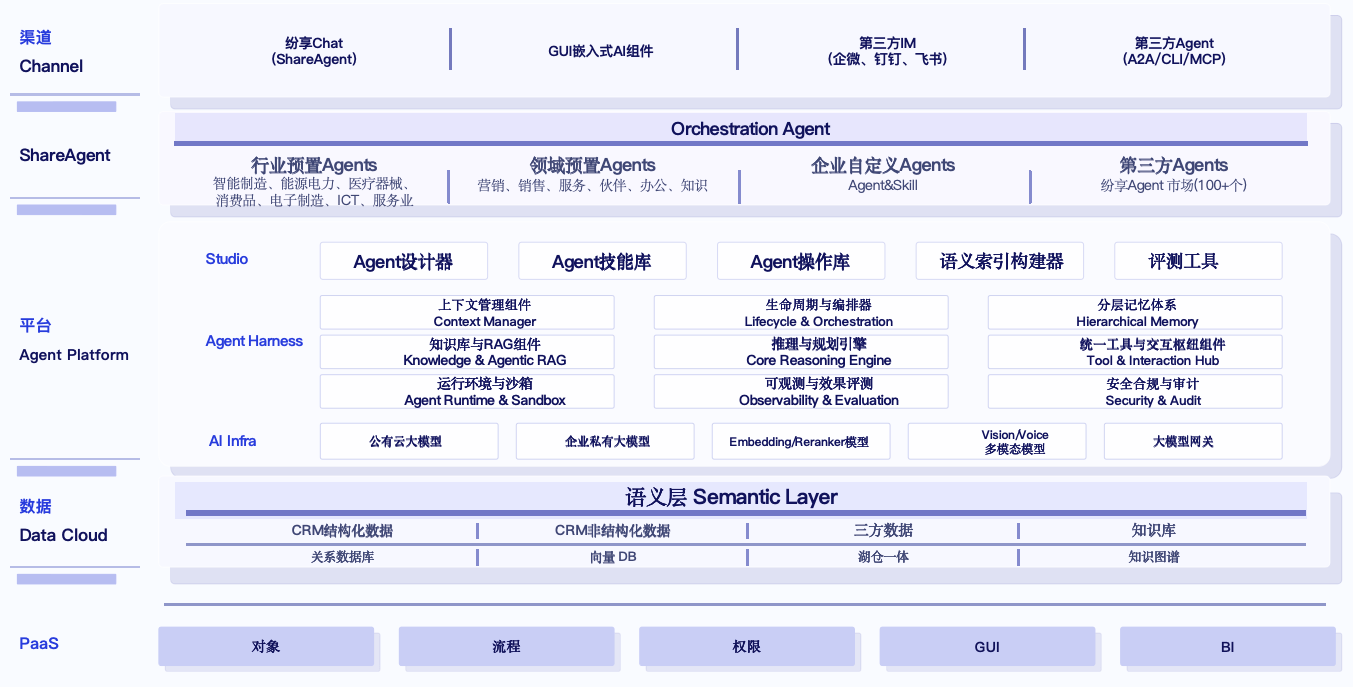1353x687 pixels.
Task: Click the Agent操作库 box
Action: pyautogui.click(x=801, y=261)
